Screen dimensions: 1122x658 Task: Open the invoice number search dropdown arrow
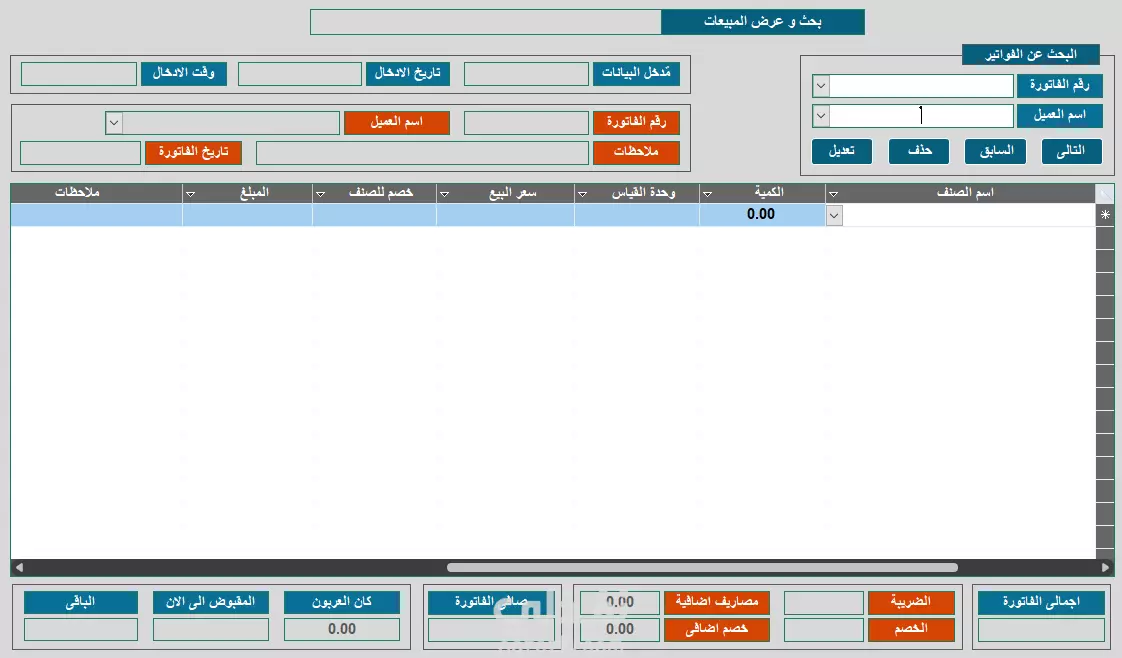(821, 86)
